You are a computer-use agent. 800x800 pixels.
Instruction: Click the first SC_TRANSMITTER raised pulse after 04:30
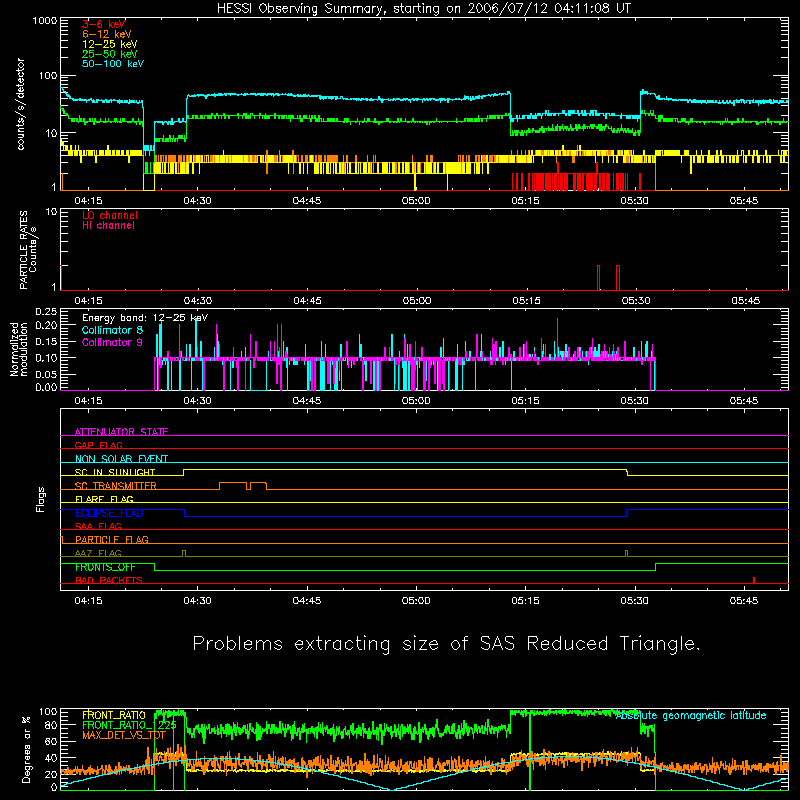(x=233, y=486)
